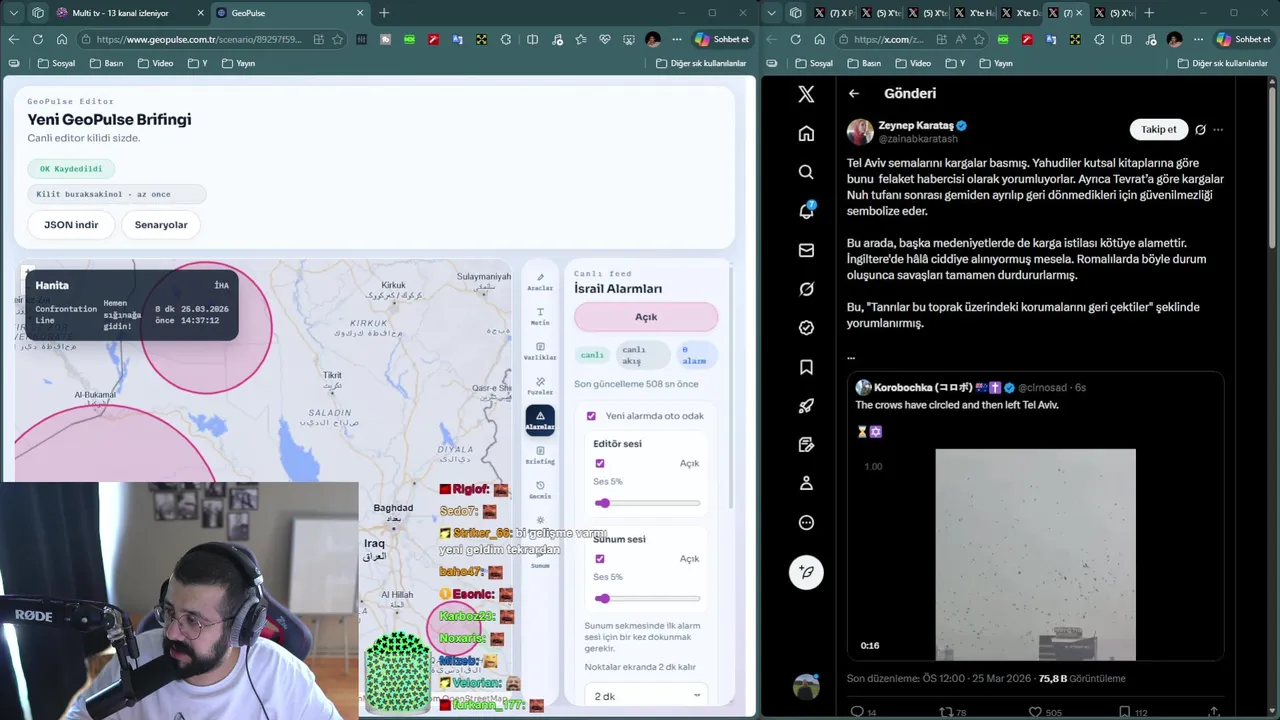Toggle Sunum sesi checkbox

pos(600,559)
